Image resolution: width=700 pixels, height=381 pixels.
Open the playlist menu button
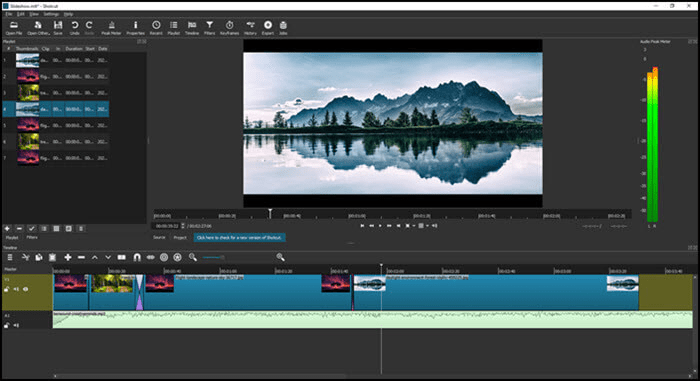coord(81,229)
